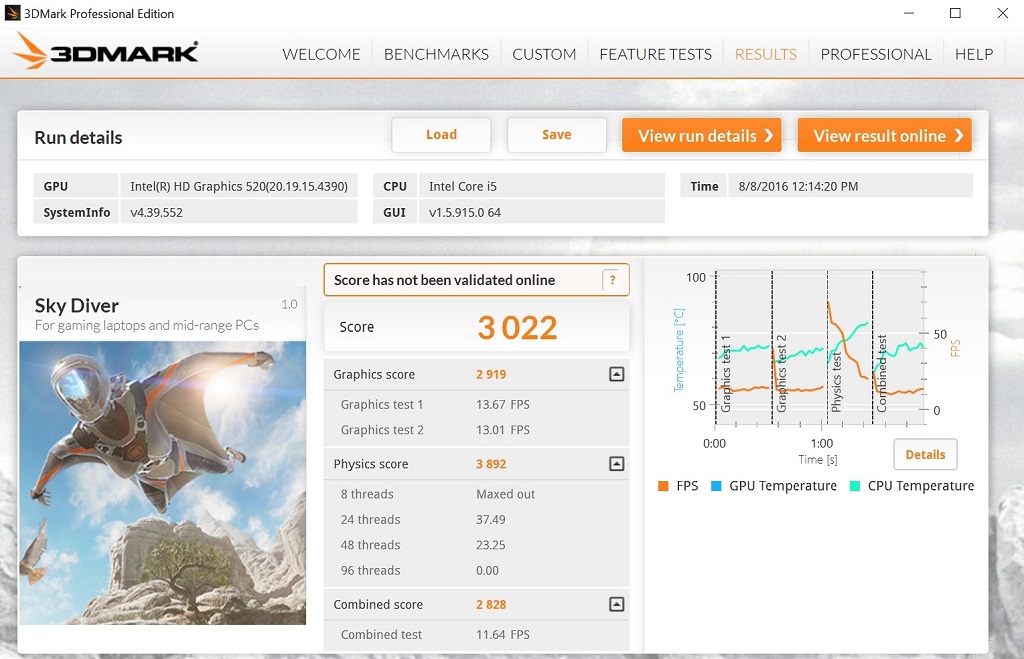Screen dimensions: 1024x659
Task: Click the Sky Diver benchmark title
Action: tap(77, 306)
